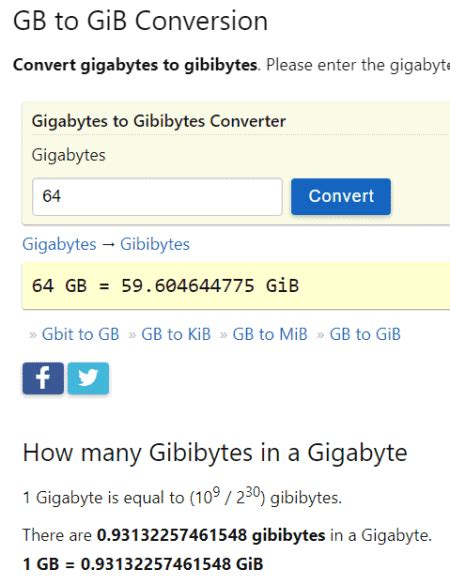Click the bold 0.93132257461548 gibibytes text
The width and height of the screenshot is (450, 585).
click(x=211, y=535)
